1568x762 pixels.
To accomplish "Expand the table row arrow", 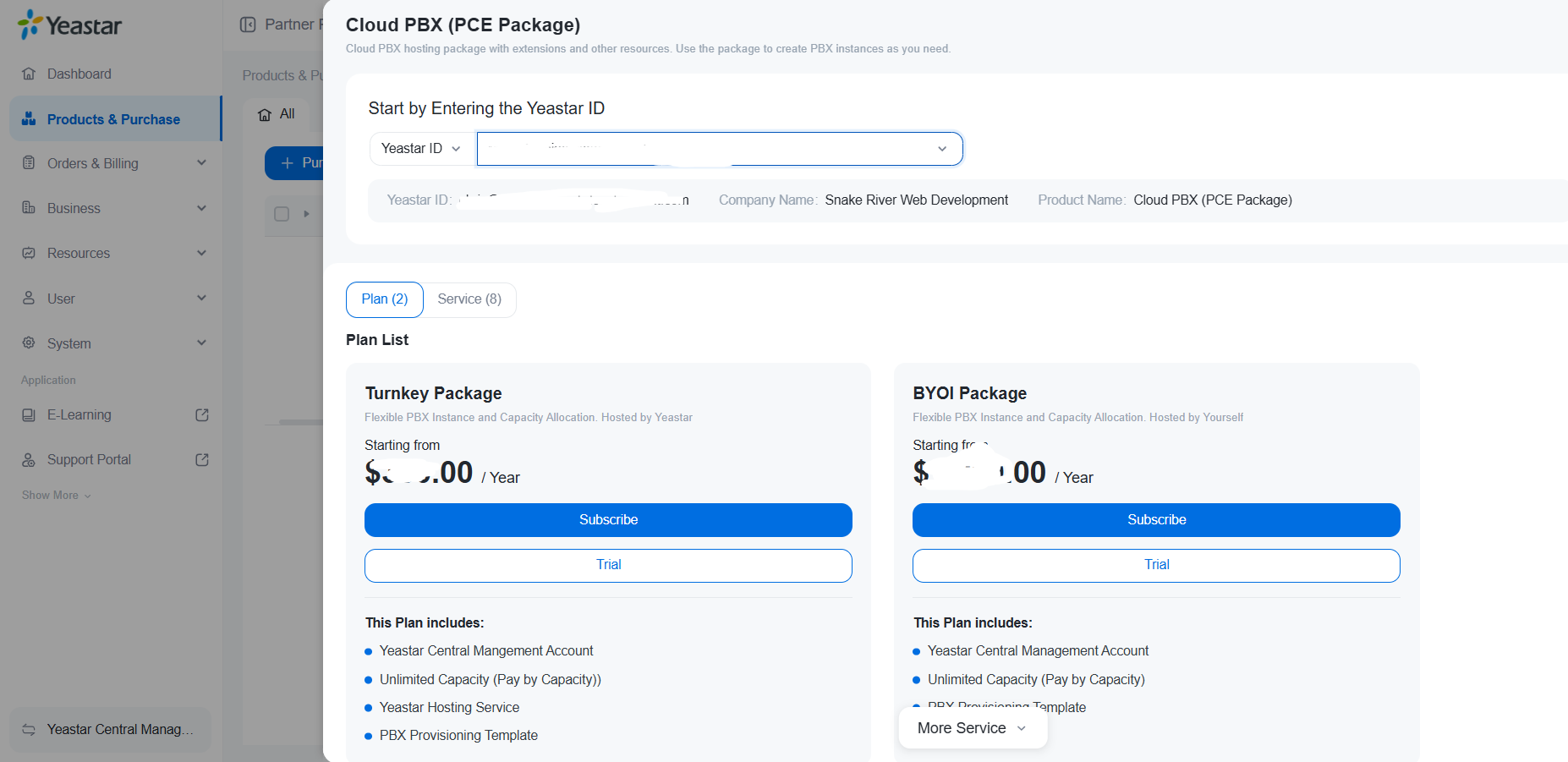I will [x=306, y=214].
